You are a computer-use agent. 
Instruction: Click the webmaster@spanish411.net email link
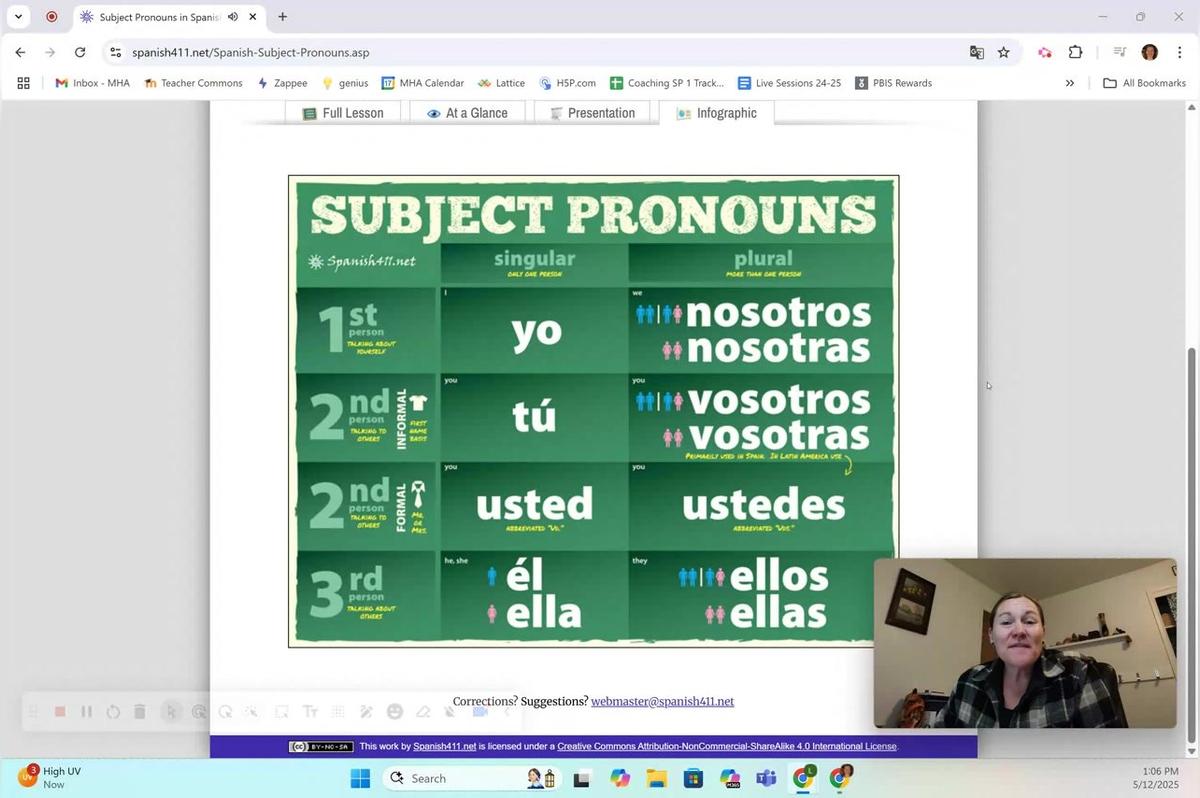click(662, 701)
